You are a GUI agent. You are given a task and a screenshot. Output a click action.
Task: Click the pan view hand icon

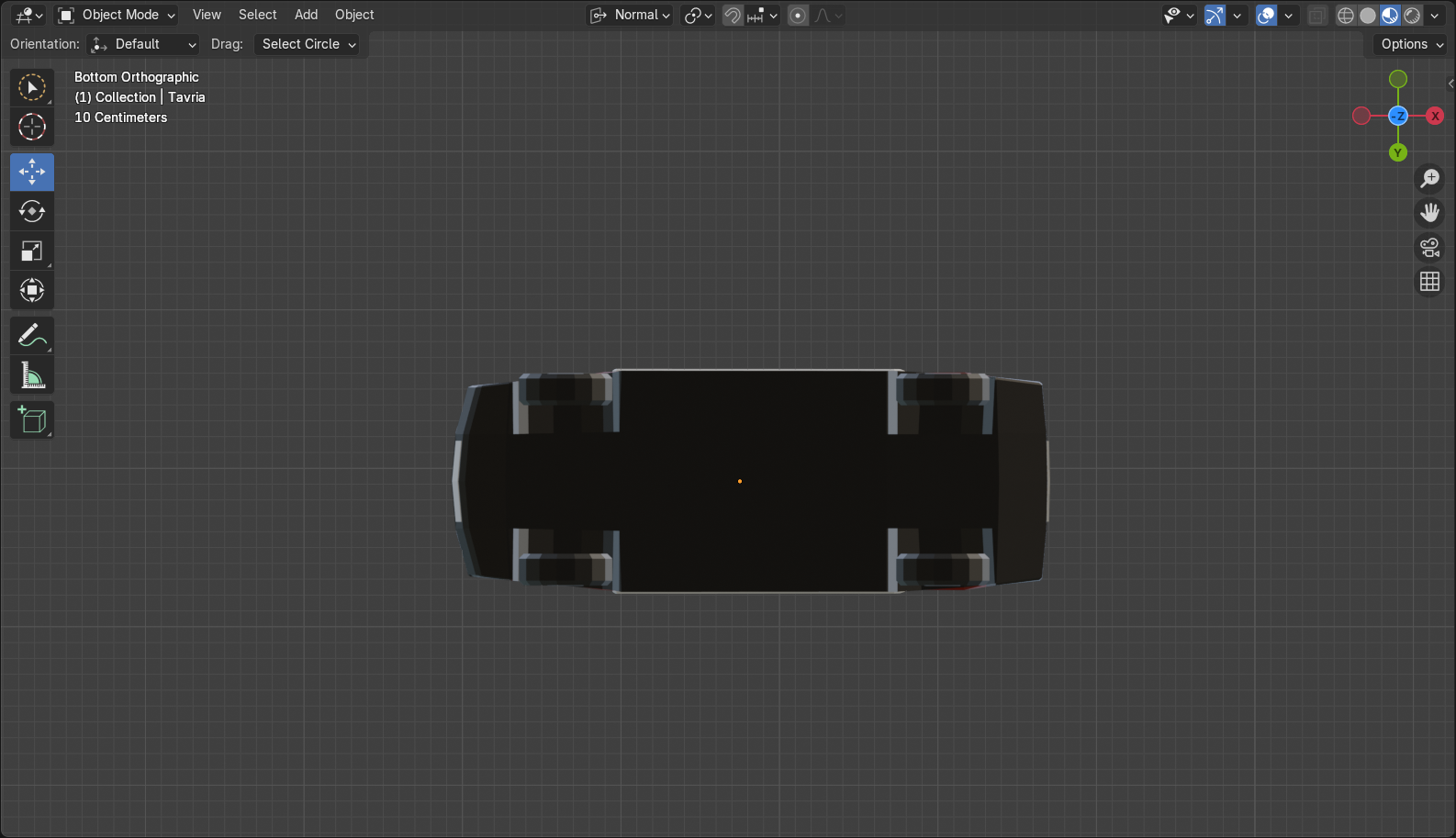(x=1429, y=213)
